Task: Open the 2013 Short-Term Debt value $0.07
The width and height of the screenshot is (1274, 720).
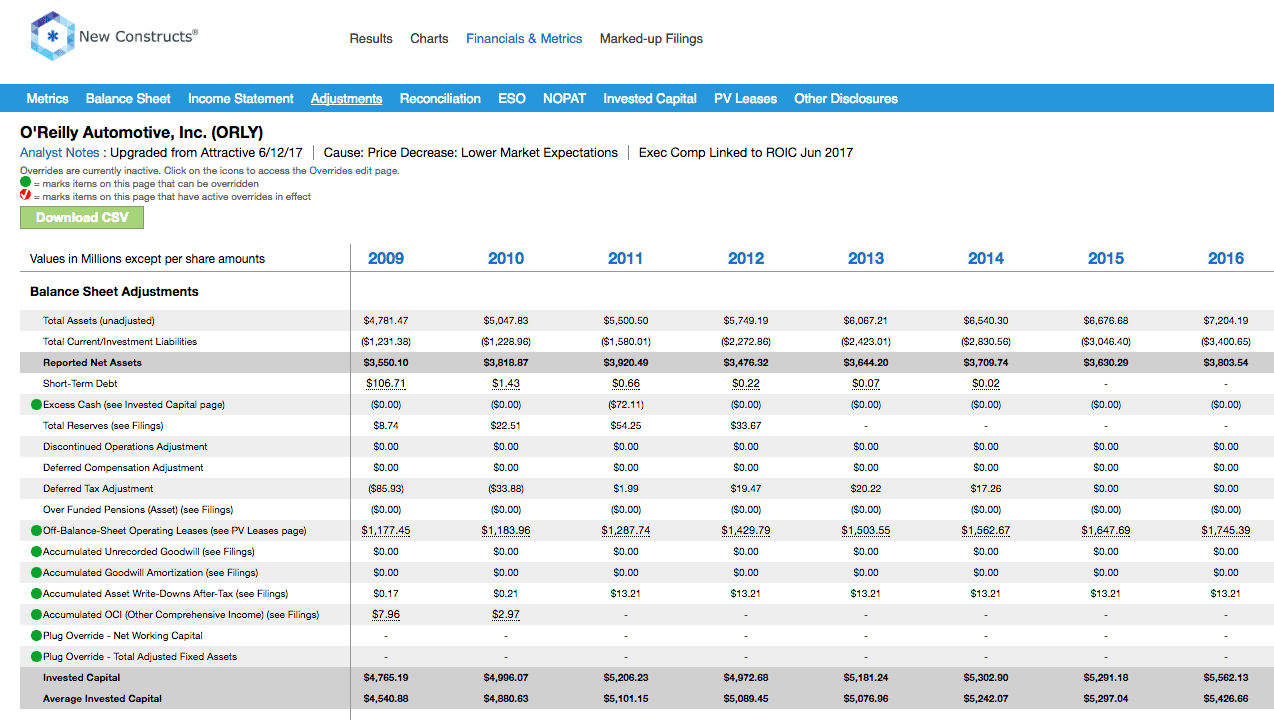Action: pos(866,384)
